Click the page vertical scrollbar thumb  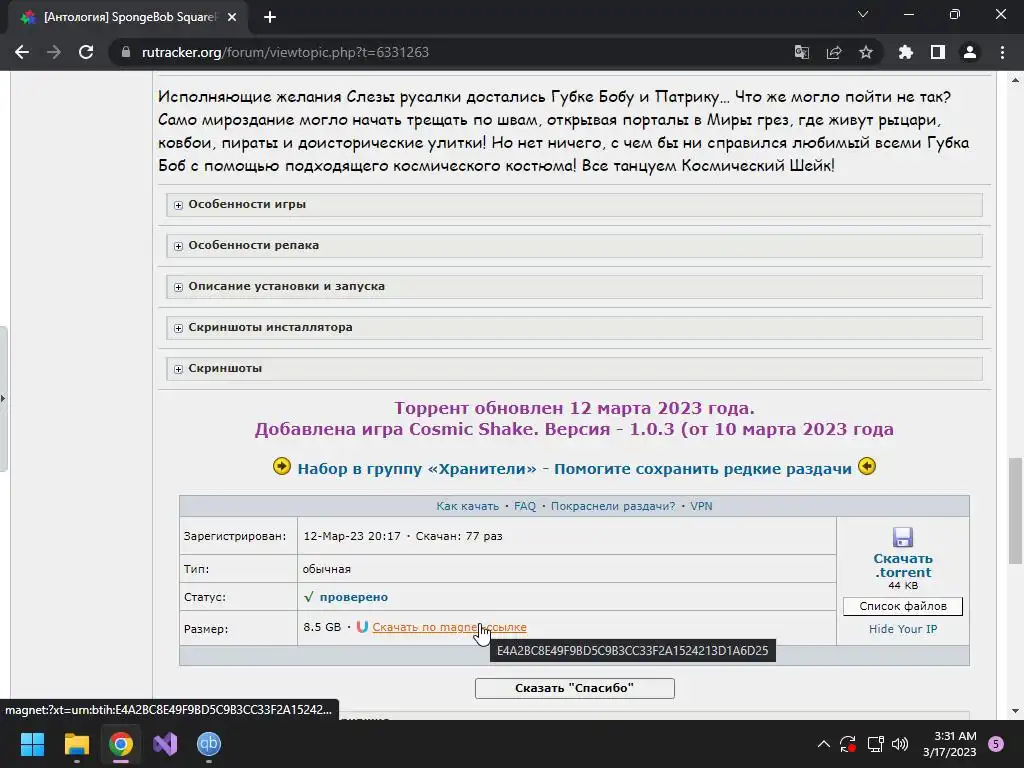1015,511
